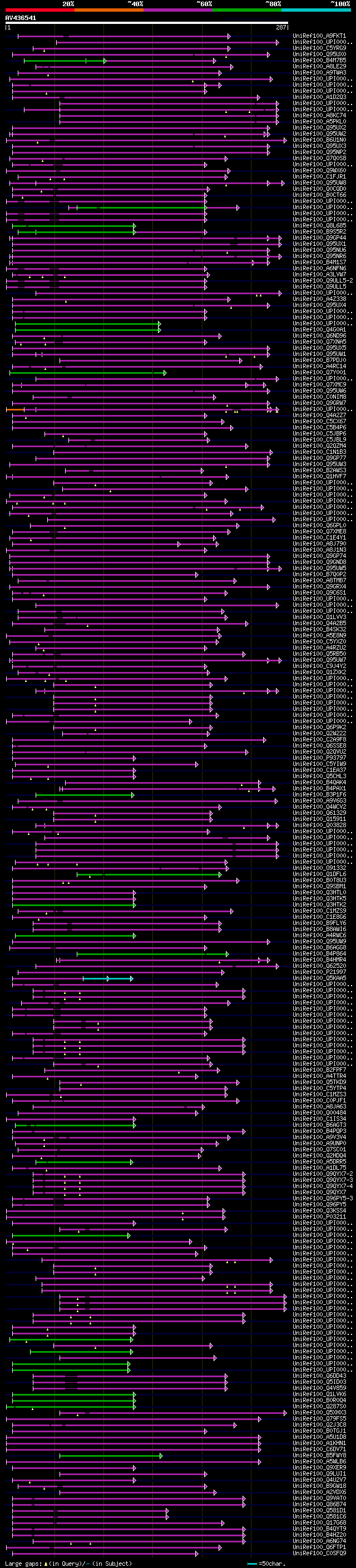Image resolution: width=356 pixels, height=1568 pixels.
Task: Select label UniRef100_C0NIM8
Action: (319, 397)
